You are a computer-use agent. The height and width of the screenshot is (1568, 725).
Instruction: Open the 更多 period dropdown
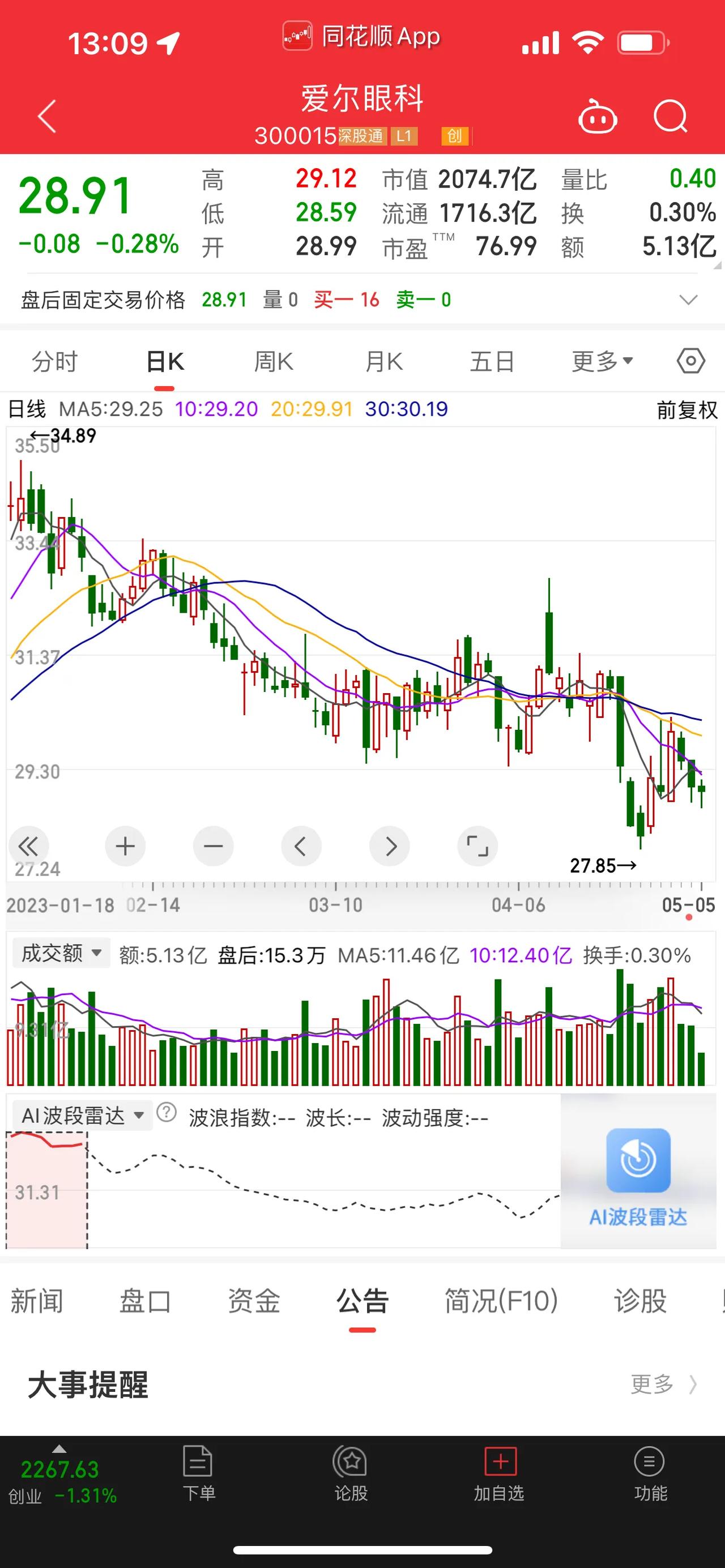602,362
